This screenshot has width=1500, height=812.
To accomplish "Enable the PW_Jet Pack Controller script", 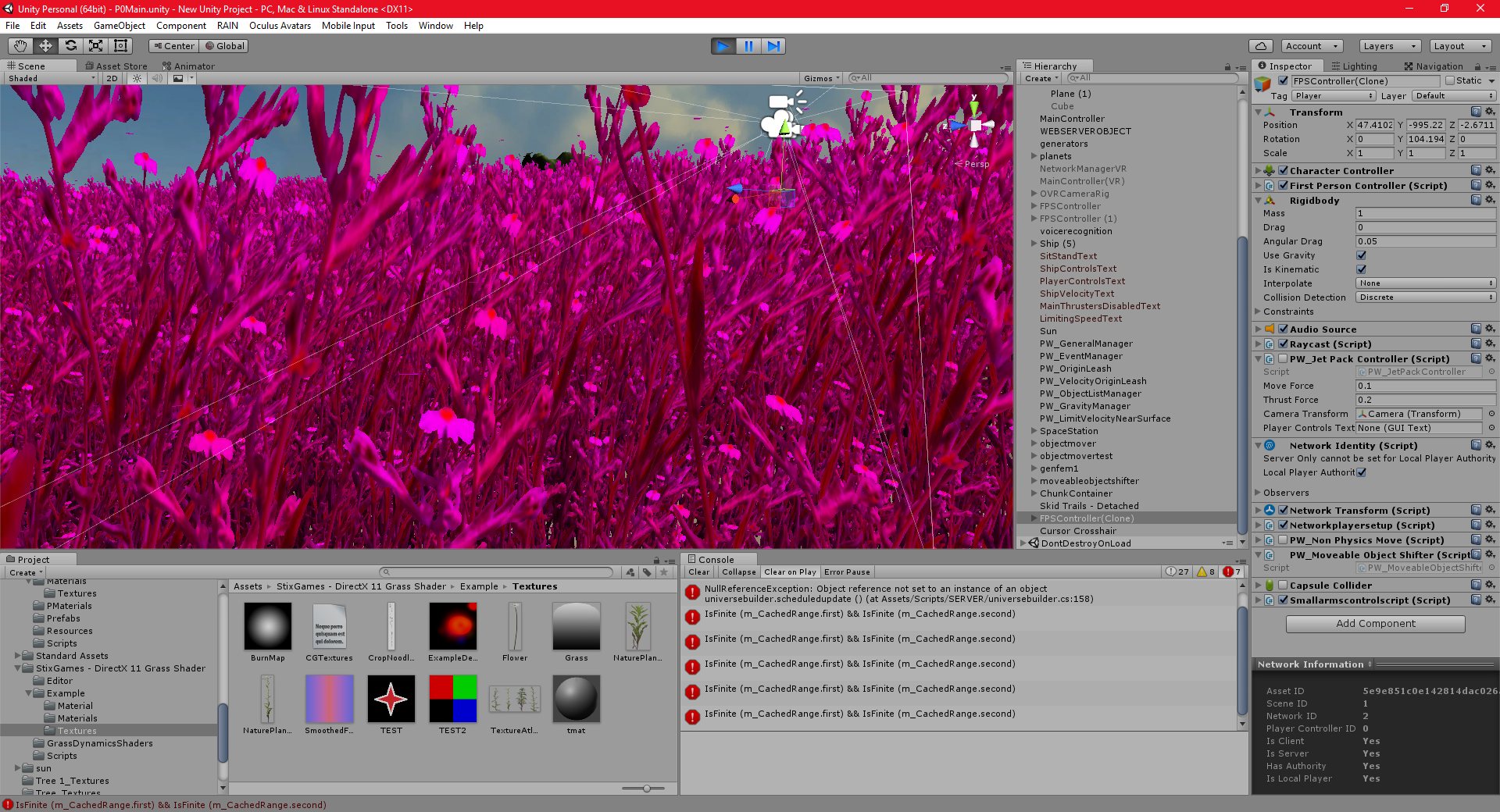I will click(1283, 359).
